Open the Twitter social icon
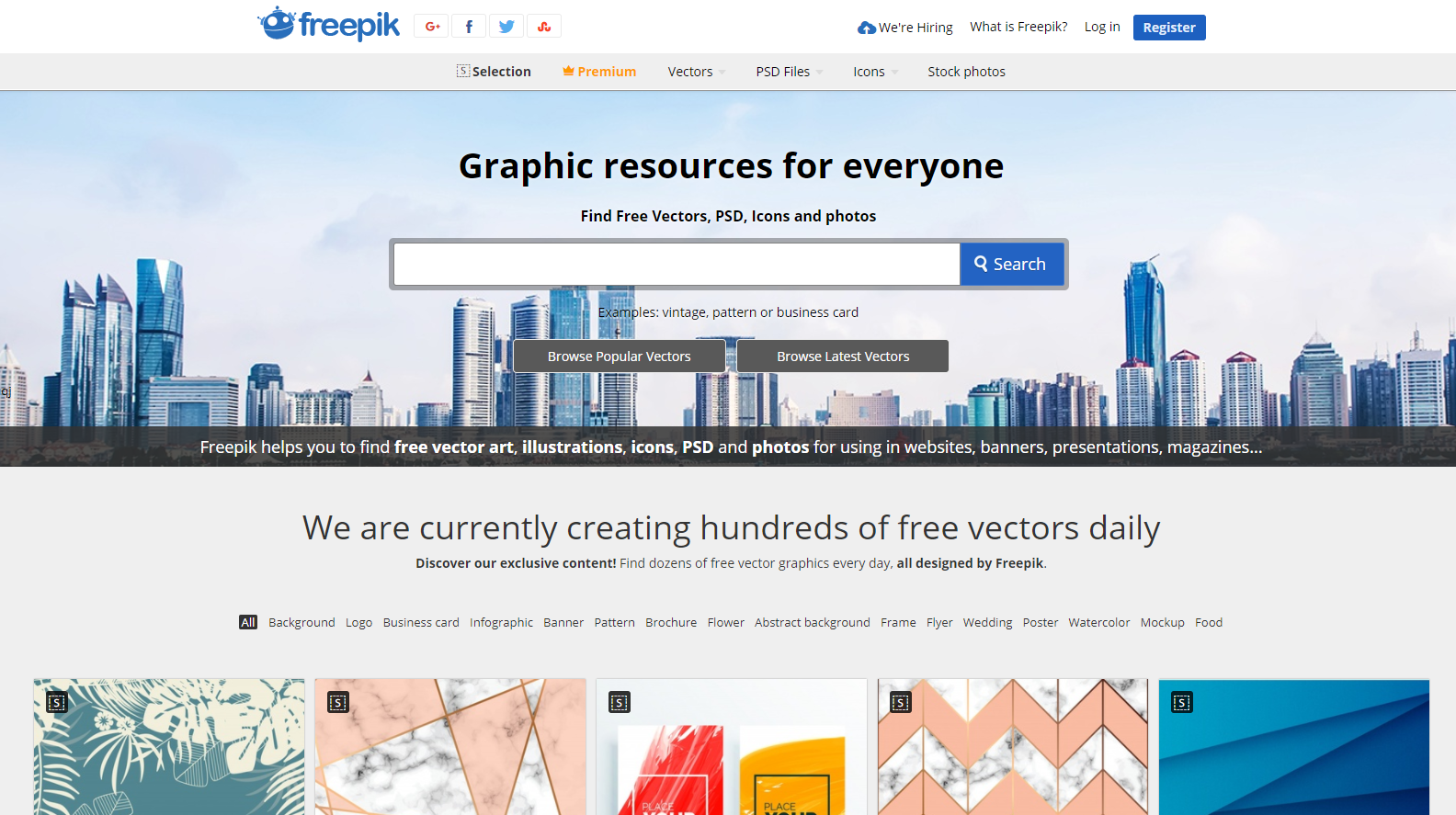 tap(506, 27)
